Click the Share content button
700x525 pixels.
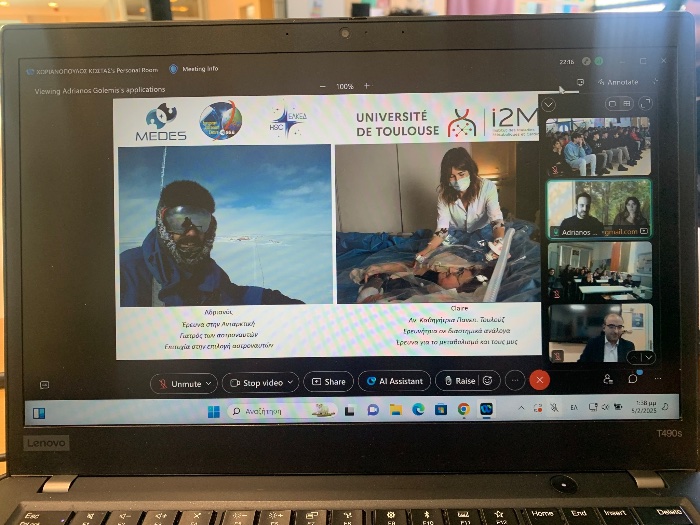[x=327, y=381]
